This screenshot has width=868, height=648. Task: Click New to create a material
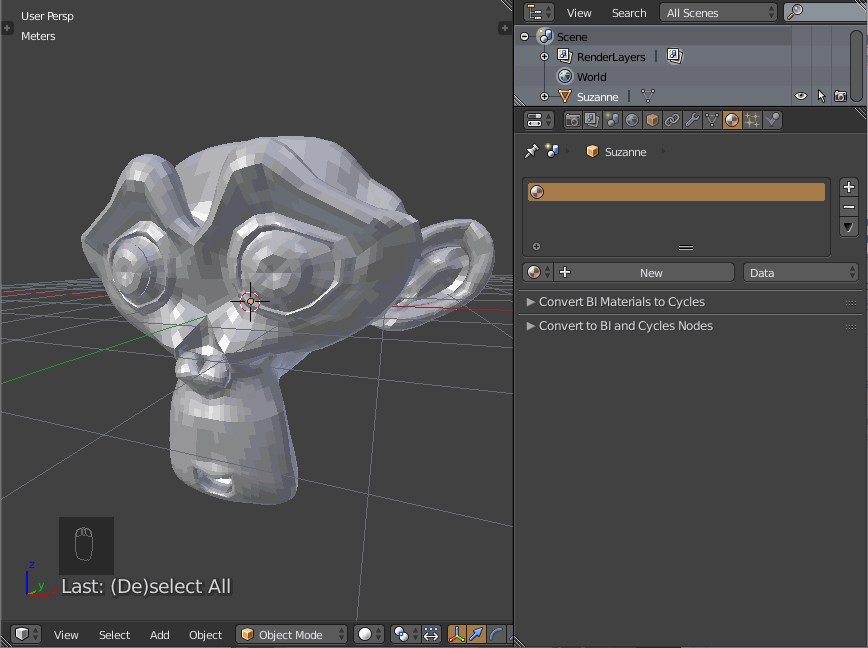tap(644, 272)
